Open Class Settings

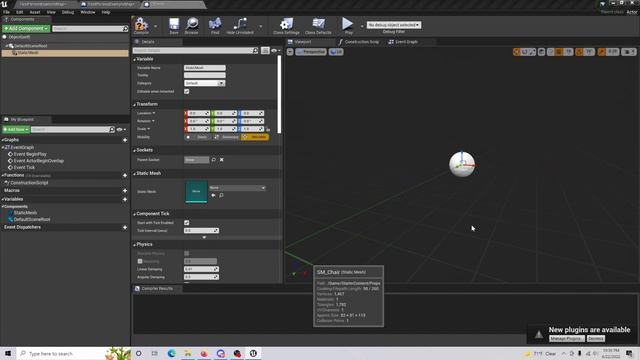[x=286, y=26]
